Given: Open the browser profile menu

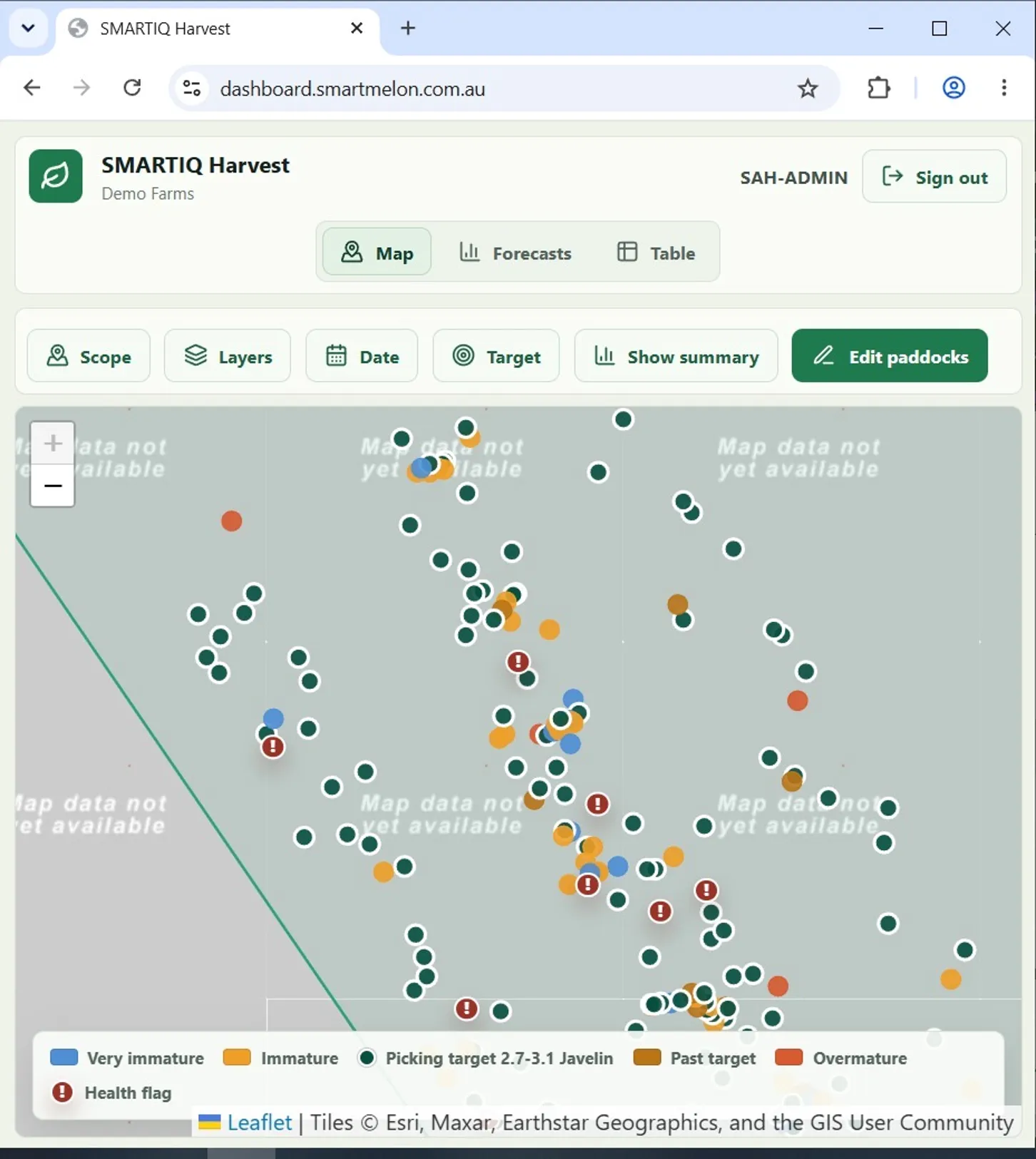Looking at the screenshot, I should pos(954,88).
